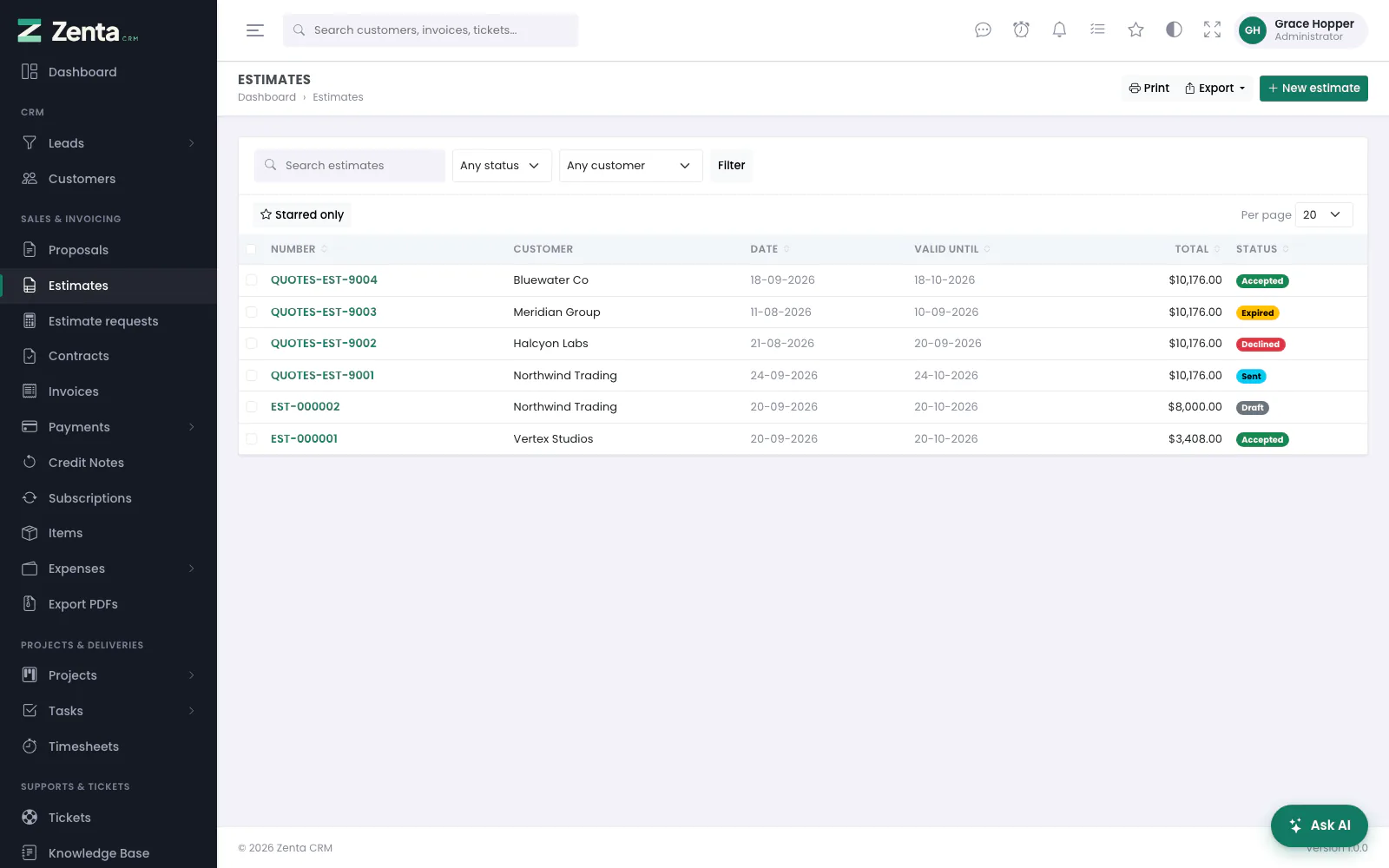Sort the table by the NUMBER column
The width and height of the screenshot is (1389, 868).
tap(299, 249)
